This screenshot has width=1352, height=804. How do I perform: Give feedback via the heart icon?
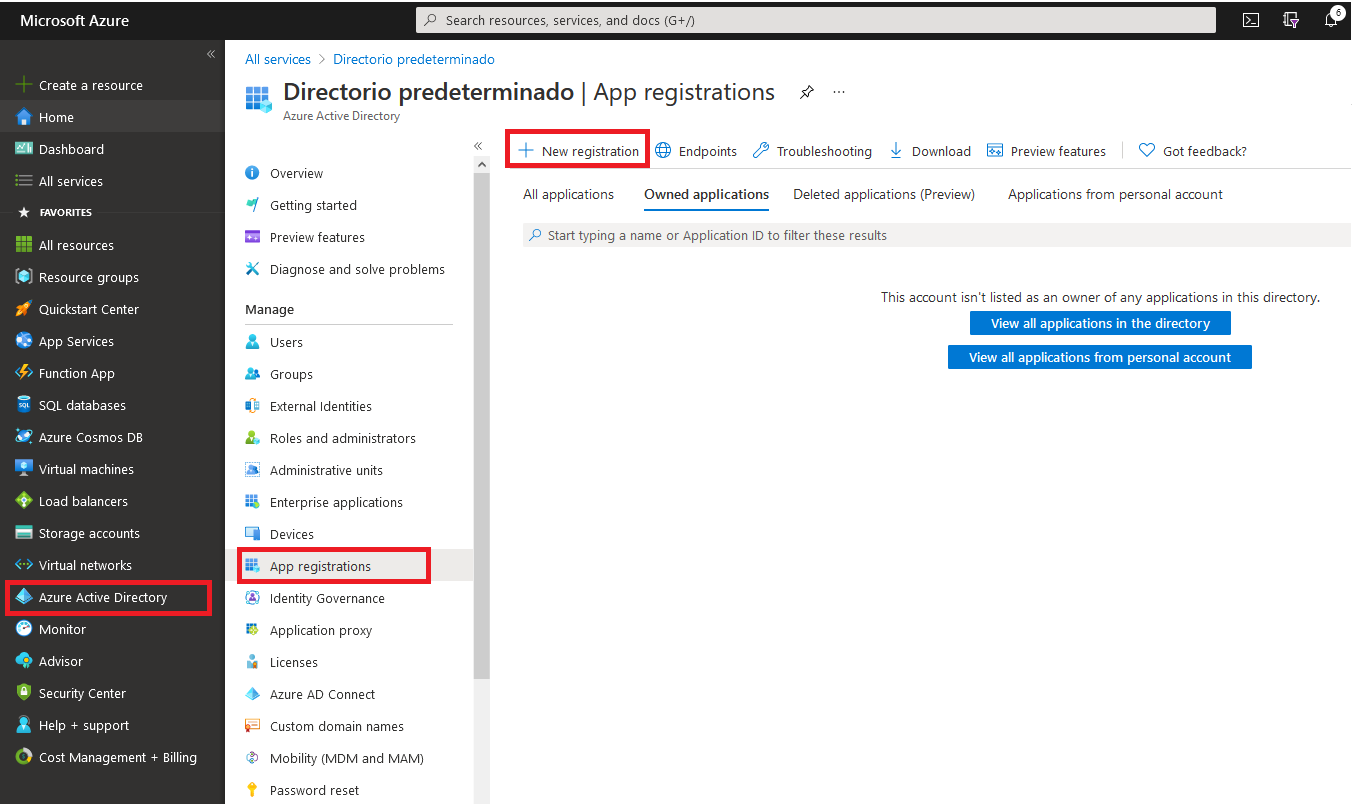(x=1192, y=150)
